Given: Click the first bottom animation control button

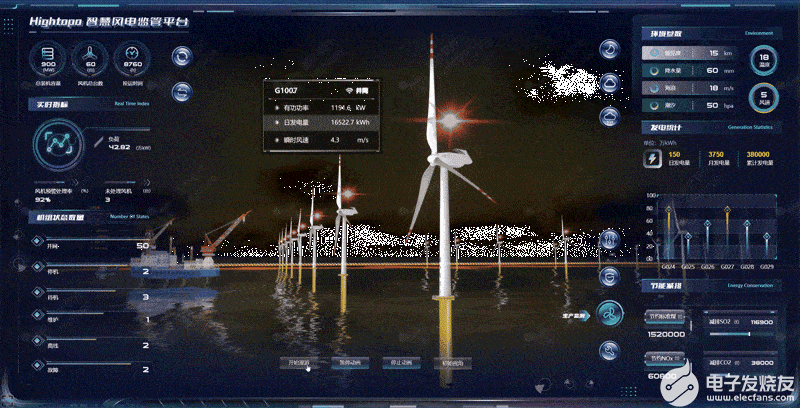Looking at the screenshot, I should (298, 363).
